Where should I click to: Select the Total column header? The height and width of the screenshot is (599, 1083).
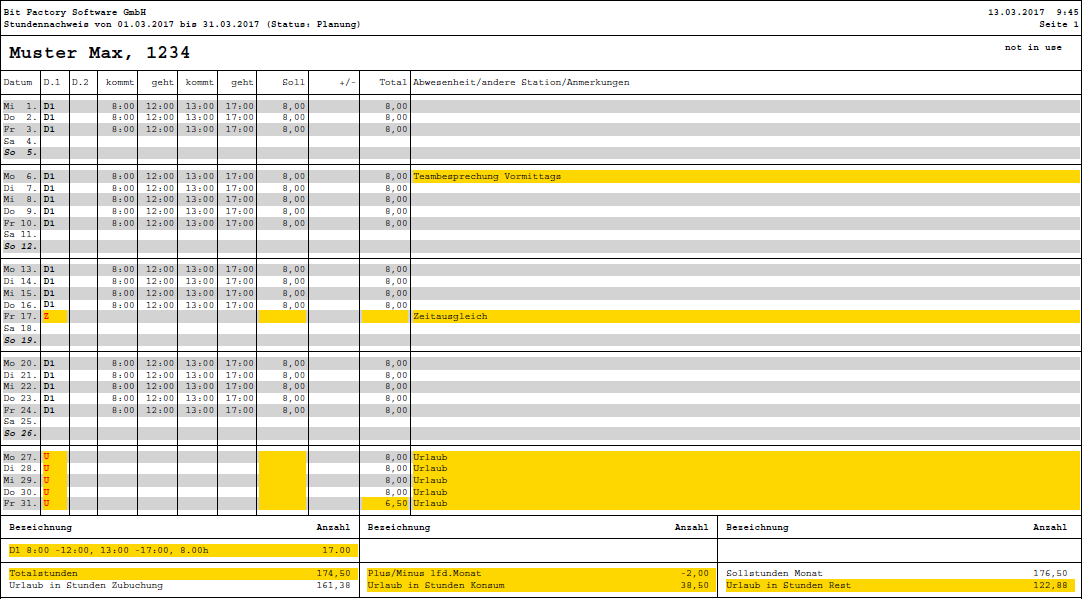tap(393, 82)
